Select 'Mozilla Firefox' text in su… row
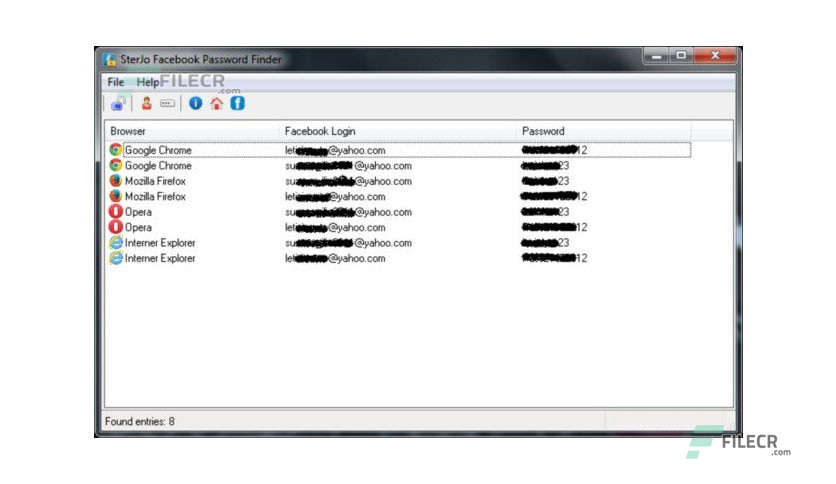This screenshot has height=484, width=836. 155,181
